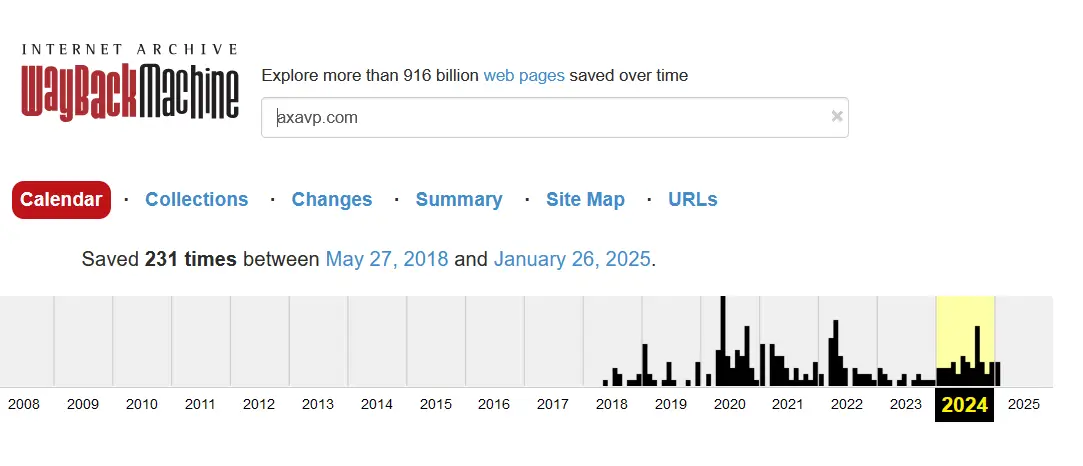Screen dimensions: 1083x466
Task: Open the Changes tab
Action: click(x=332, y=199)
